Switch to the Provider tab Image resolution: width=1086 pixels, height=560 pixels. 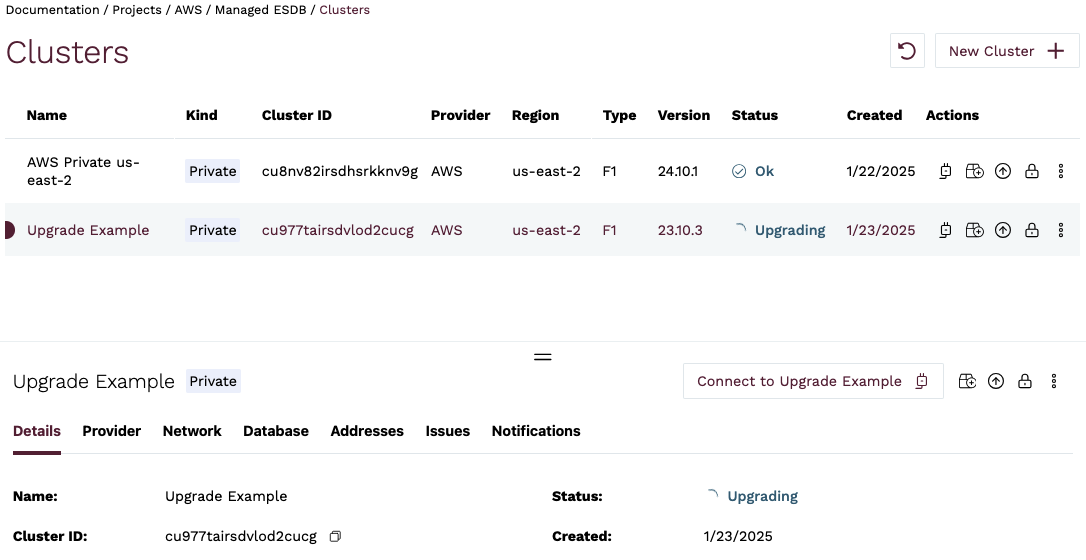coord(111,431)
